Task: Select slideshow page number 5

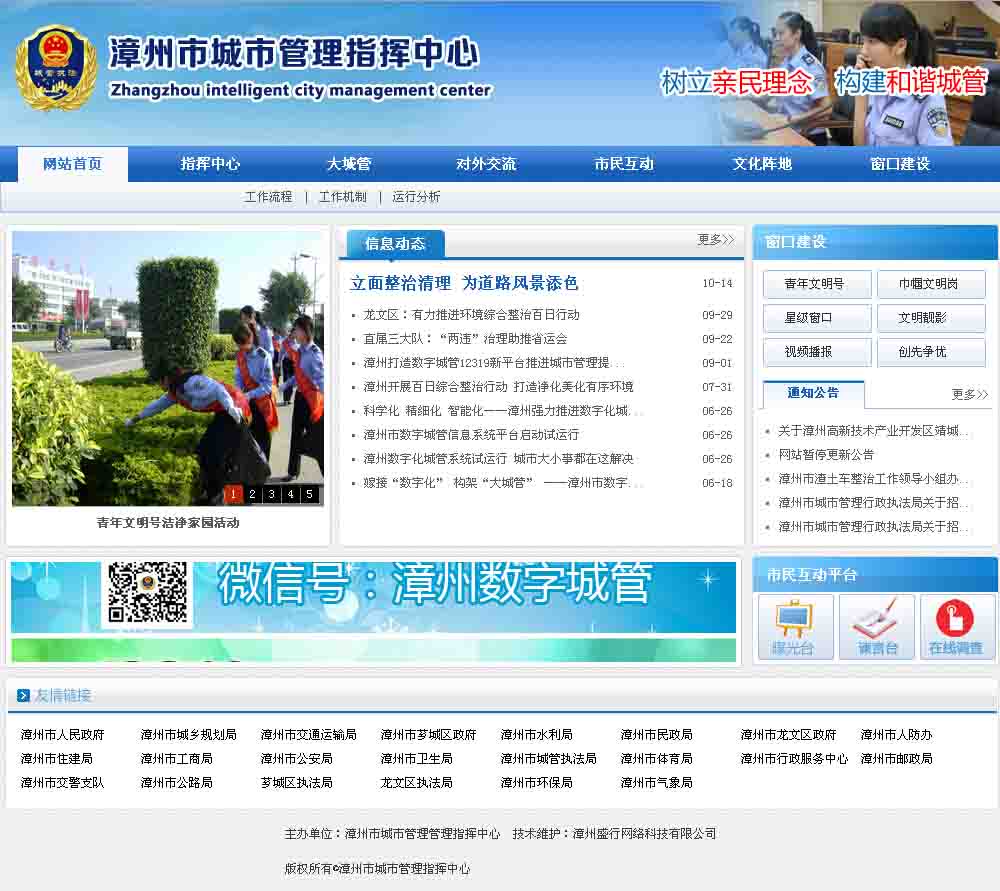Action: coord(309,494)
